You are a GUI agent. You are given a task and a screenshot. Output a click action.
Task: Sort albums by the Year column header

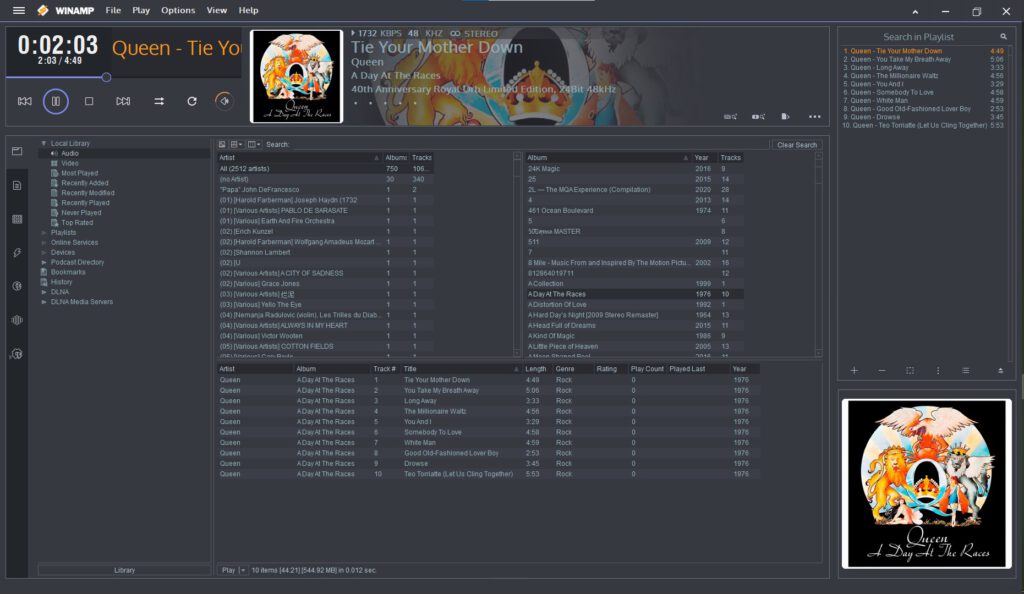click(x=704, y=157)
